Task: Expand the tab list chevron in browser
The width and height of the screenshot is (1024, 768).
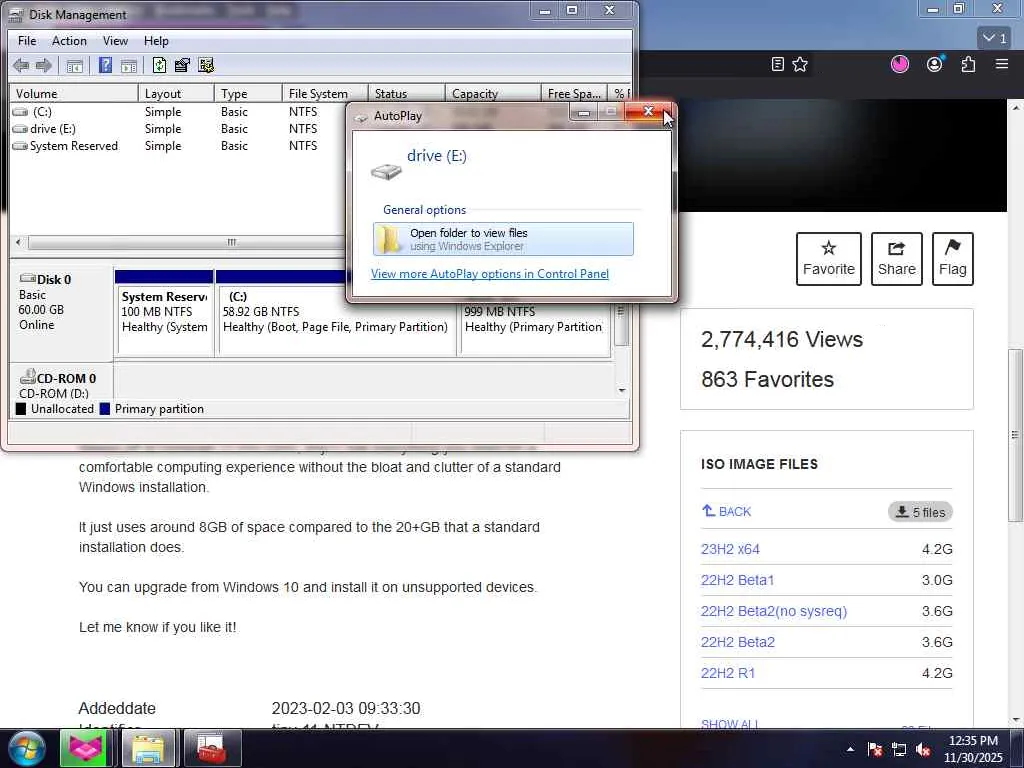Action: pos(995,39)
